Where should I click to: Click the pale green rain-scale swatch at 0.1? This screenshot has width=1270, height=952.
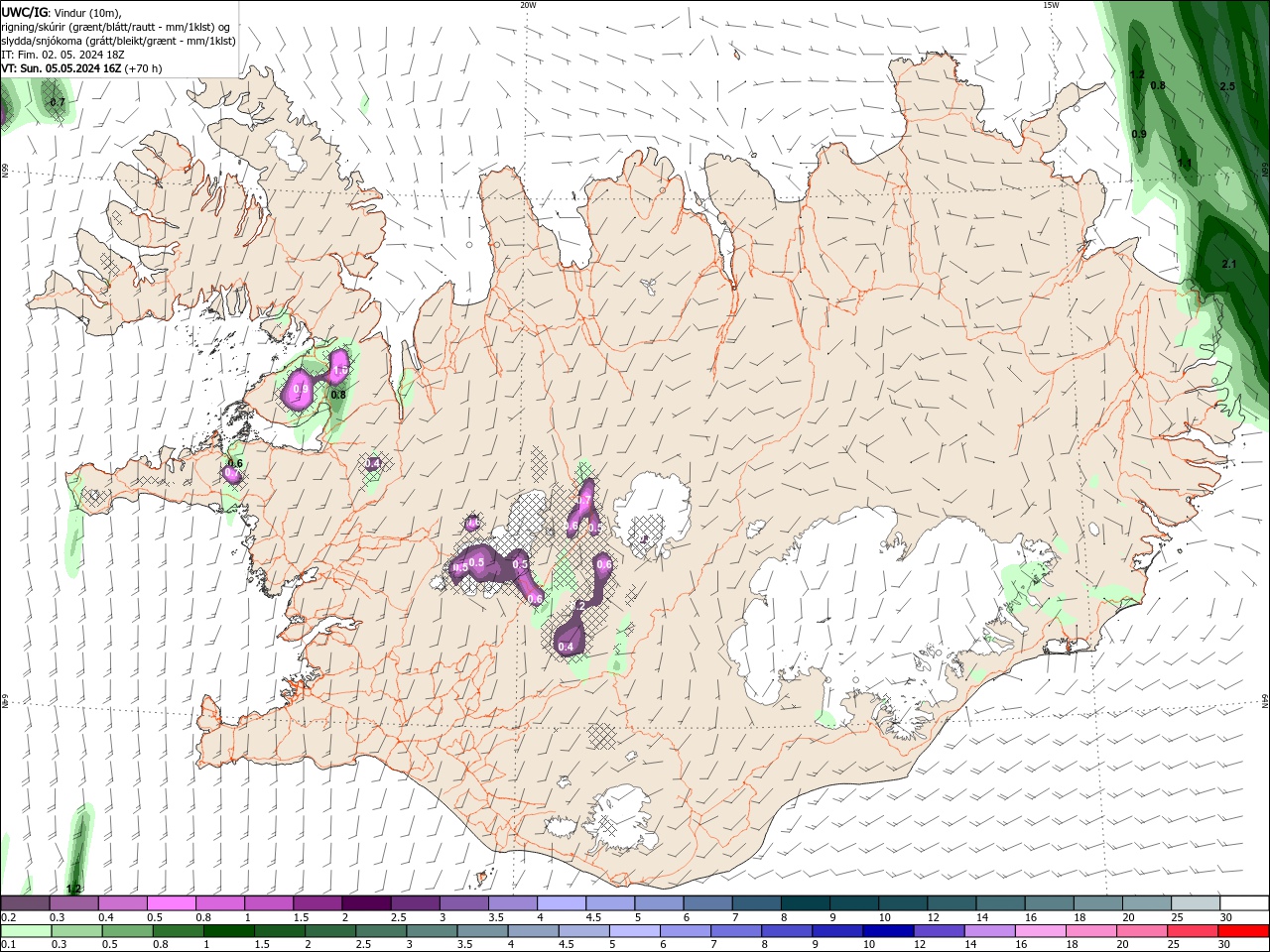click(x=26, y=931)
